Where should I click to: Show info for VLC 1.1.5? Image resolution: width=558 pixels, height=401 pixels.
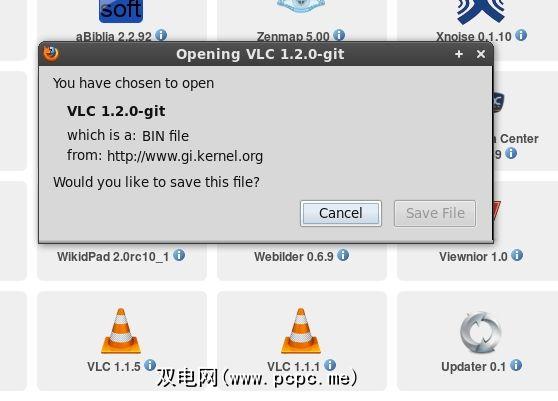[x=150, y=365]
